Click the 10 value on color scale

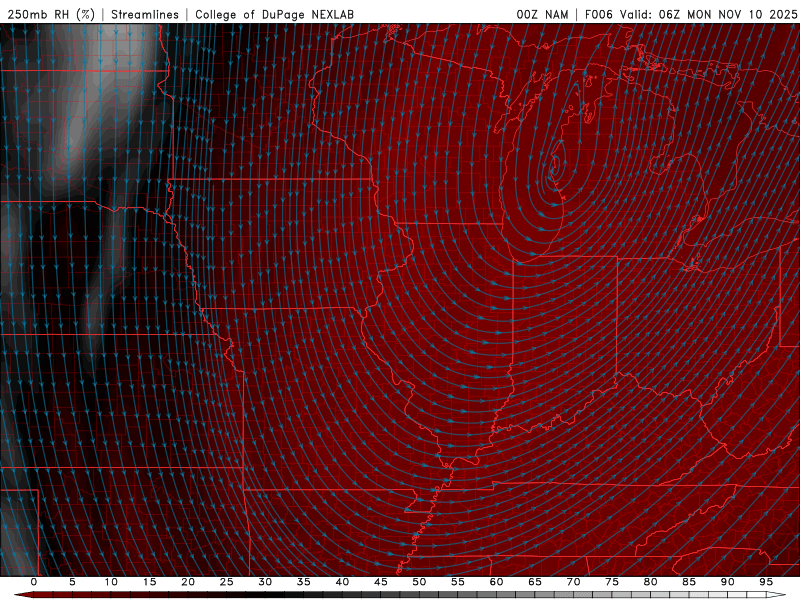coord(111,582)
